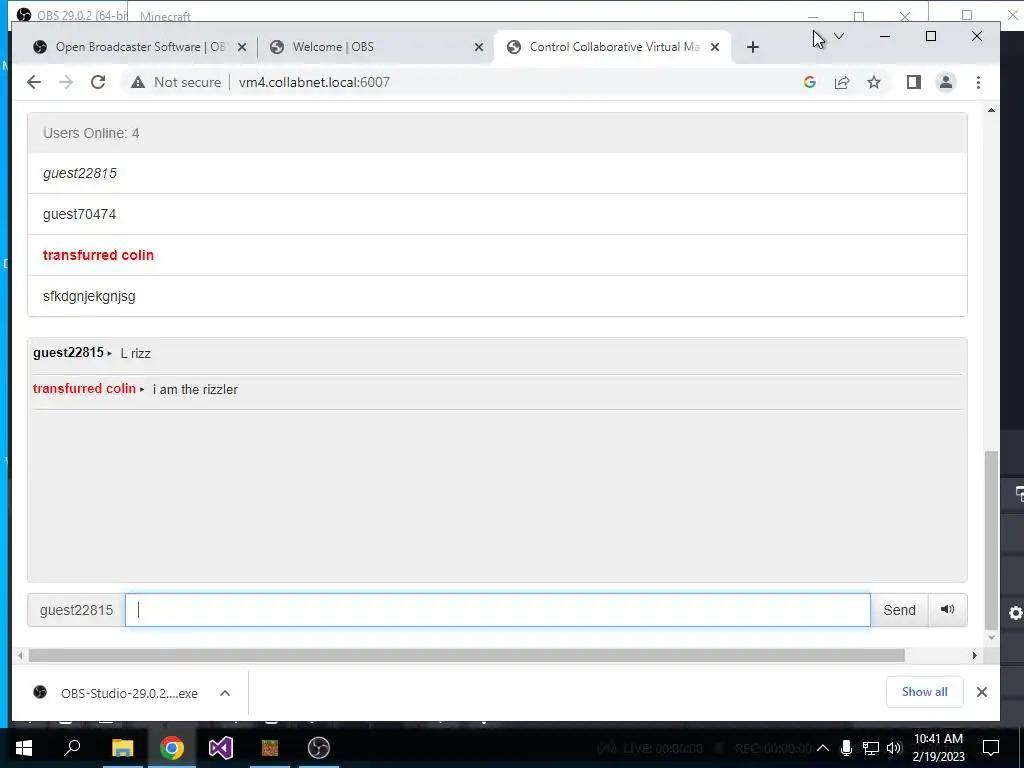Image resolution: width=1024 pixels, height=768 pixels.
Task: Open the Chrome profile avatar
Action: pyautogui.click(x=946, y=82)
